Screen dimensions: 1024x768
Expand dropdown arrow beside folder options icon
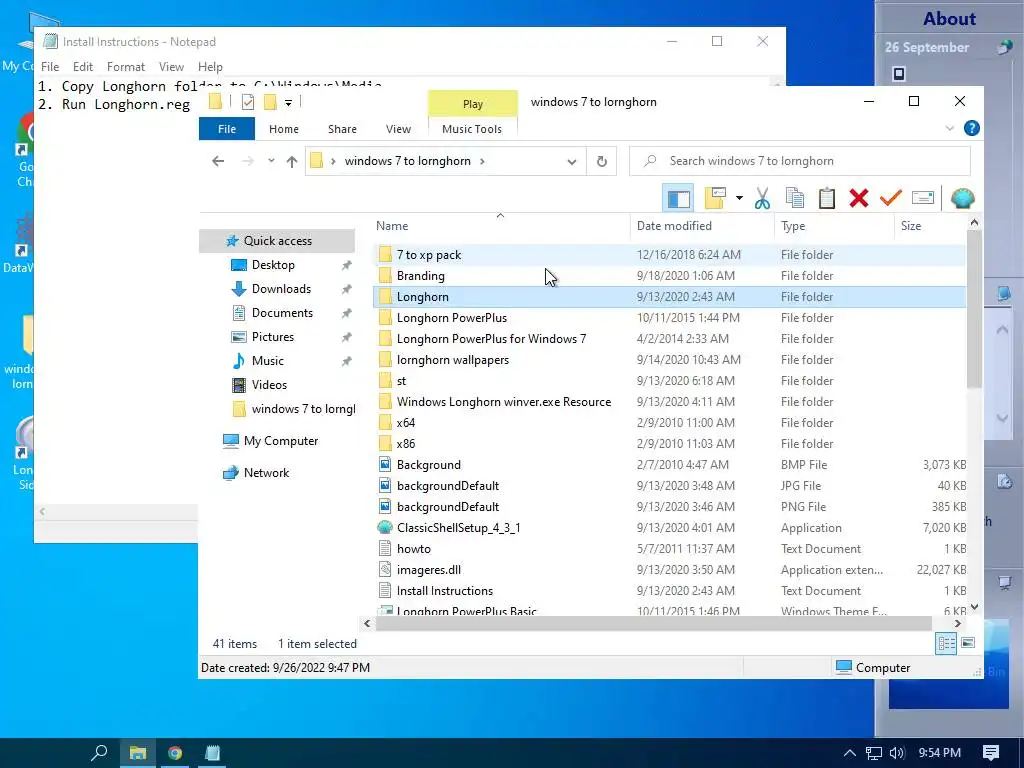(x=739, y=198)
